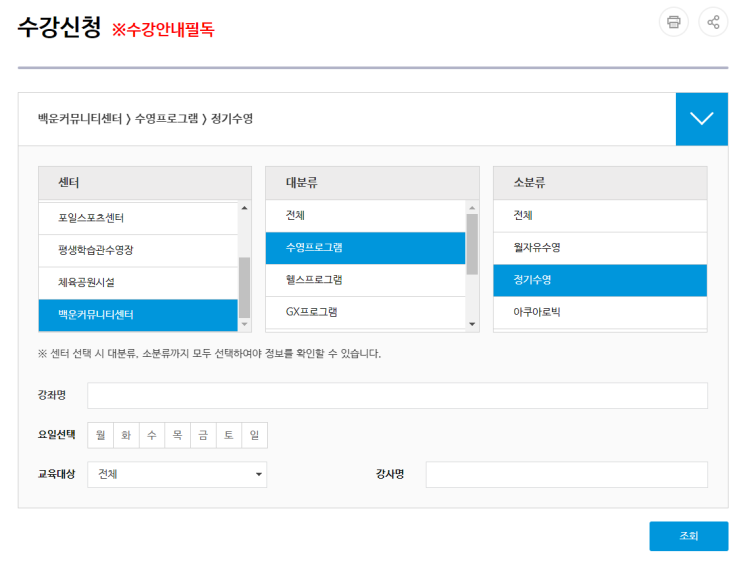
Task: Focus the 강좌명 input field
Action: (x=397, y=396)
